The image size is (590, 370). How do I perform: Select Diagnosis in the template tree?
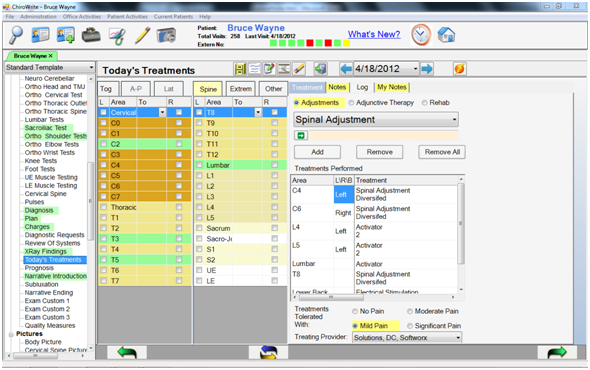coord(39,210)
